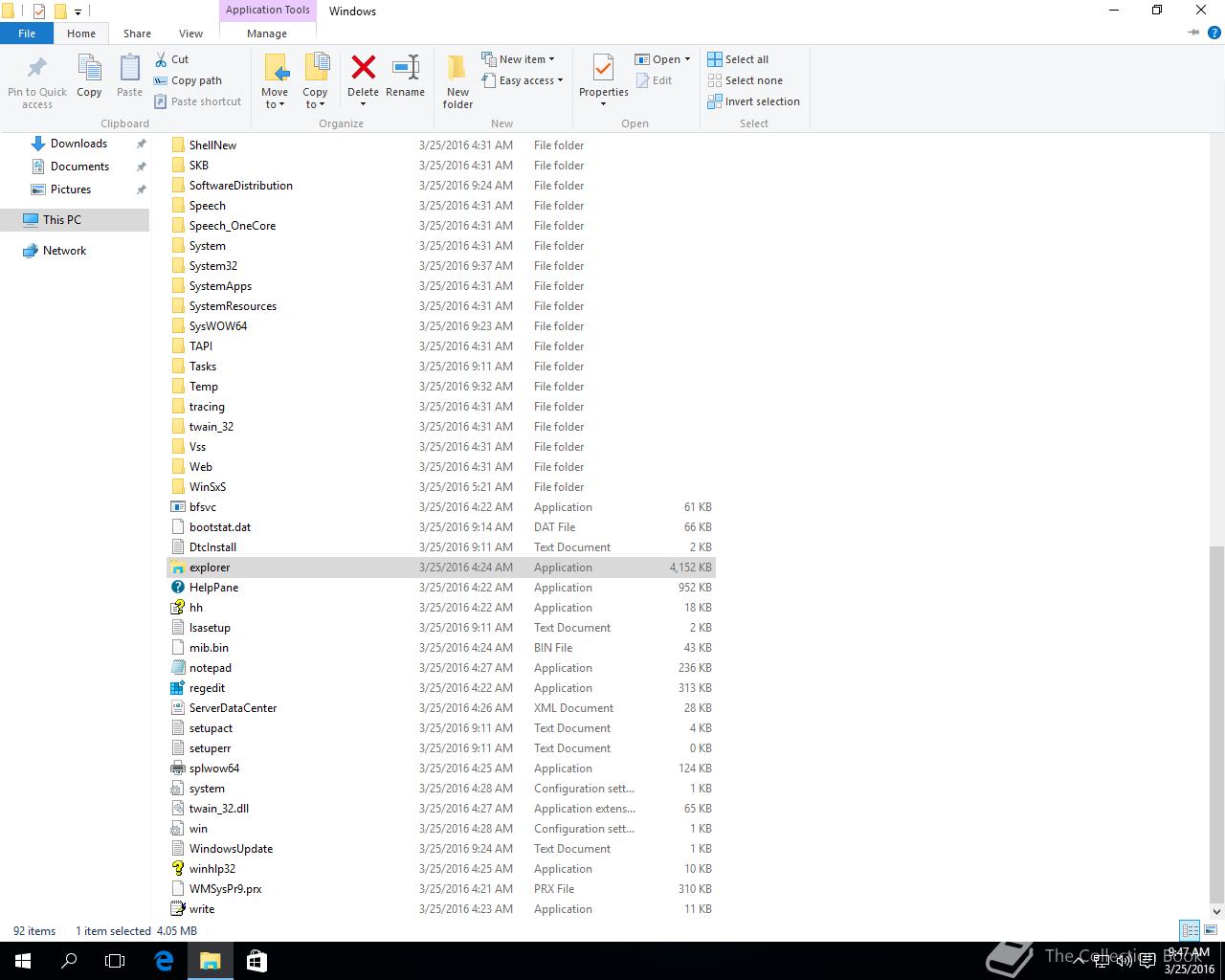Switch to details view layout icon
The height and width of the screenshot is (980, 1225).
point(1190,930)
